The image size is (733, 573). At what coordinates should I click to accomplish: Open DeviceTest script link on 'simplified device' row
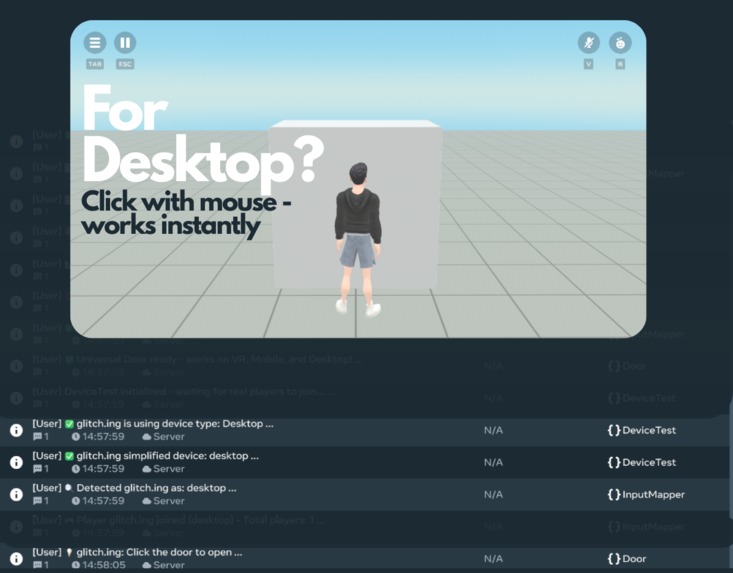(x=641, y=462)
